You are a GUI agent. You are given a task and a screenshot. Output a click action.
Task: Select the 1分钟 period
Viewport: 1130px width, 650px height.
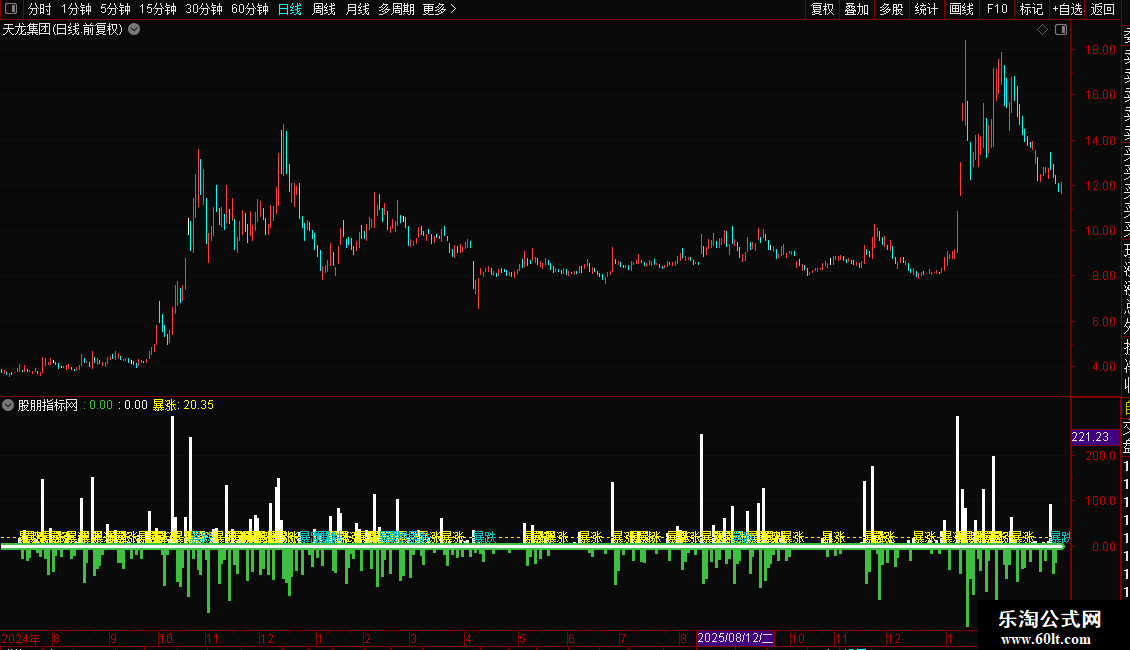76,9
